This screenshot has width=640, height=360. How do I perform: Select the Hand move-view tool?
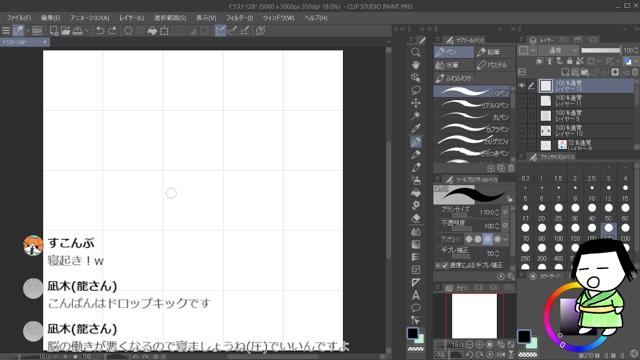[x=416, y=65]
